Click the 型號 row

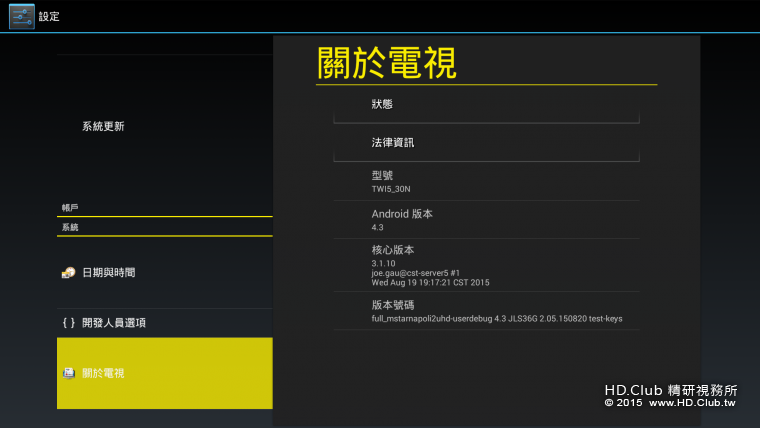point(487,182)
